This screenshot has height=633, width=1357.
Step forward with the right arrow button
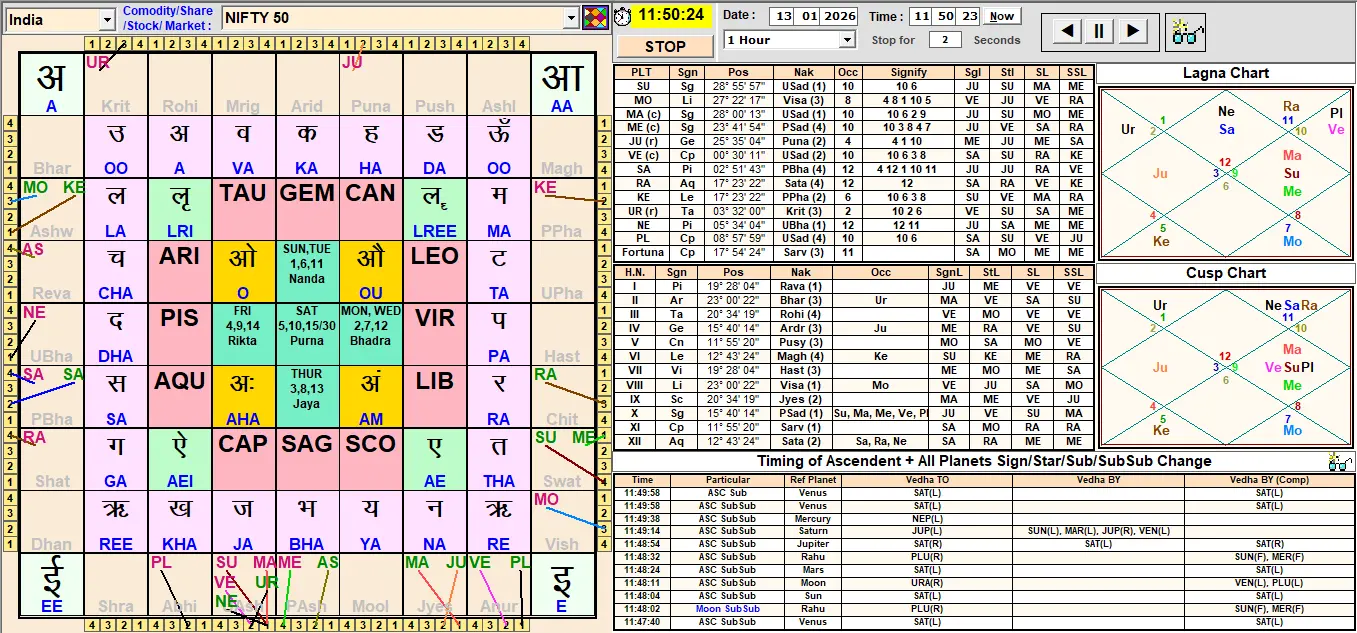[1131, 31]
